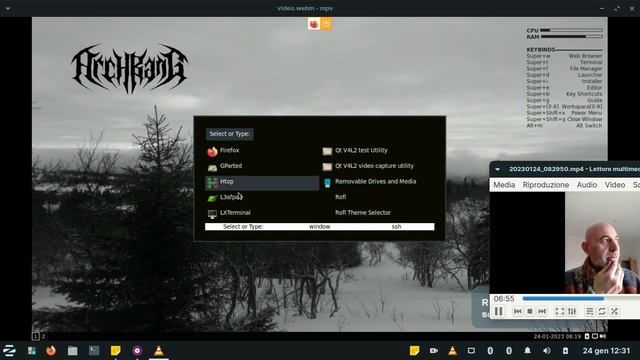640x360 pixels.
Task: Open the second Bluetooth tray icon
Action: [x=509, y=351]
